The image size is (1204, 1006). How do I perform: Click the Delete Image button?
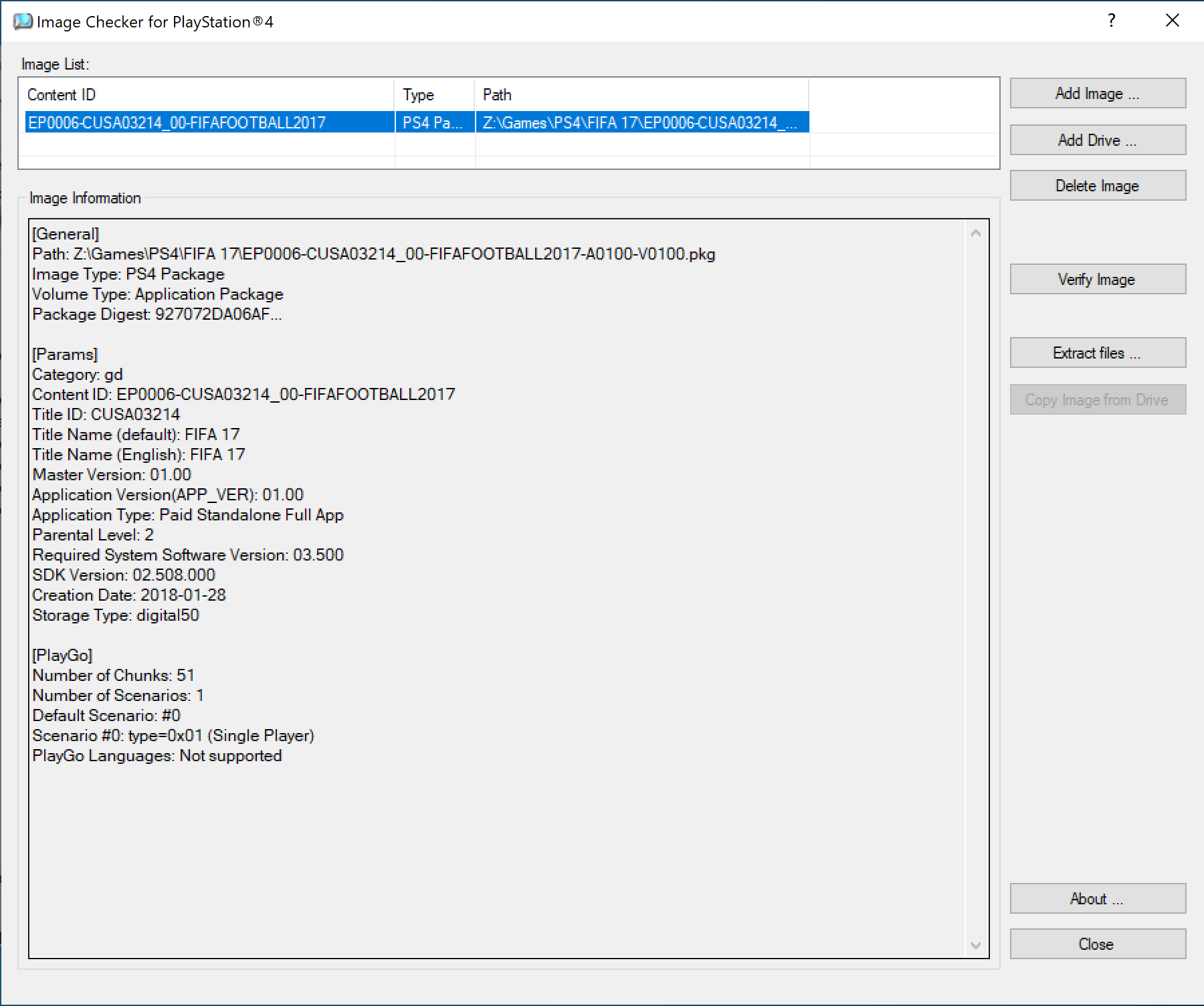pos(1098,185)
